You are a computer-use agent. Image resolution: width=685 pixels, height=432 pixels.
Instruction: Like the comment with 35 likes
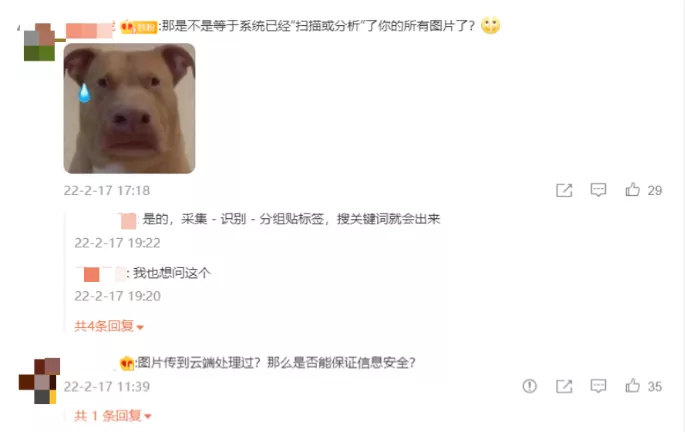632,386
